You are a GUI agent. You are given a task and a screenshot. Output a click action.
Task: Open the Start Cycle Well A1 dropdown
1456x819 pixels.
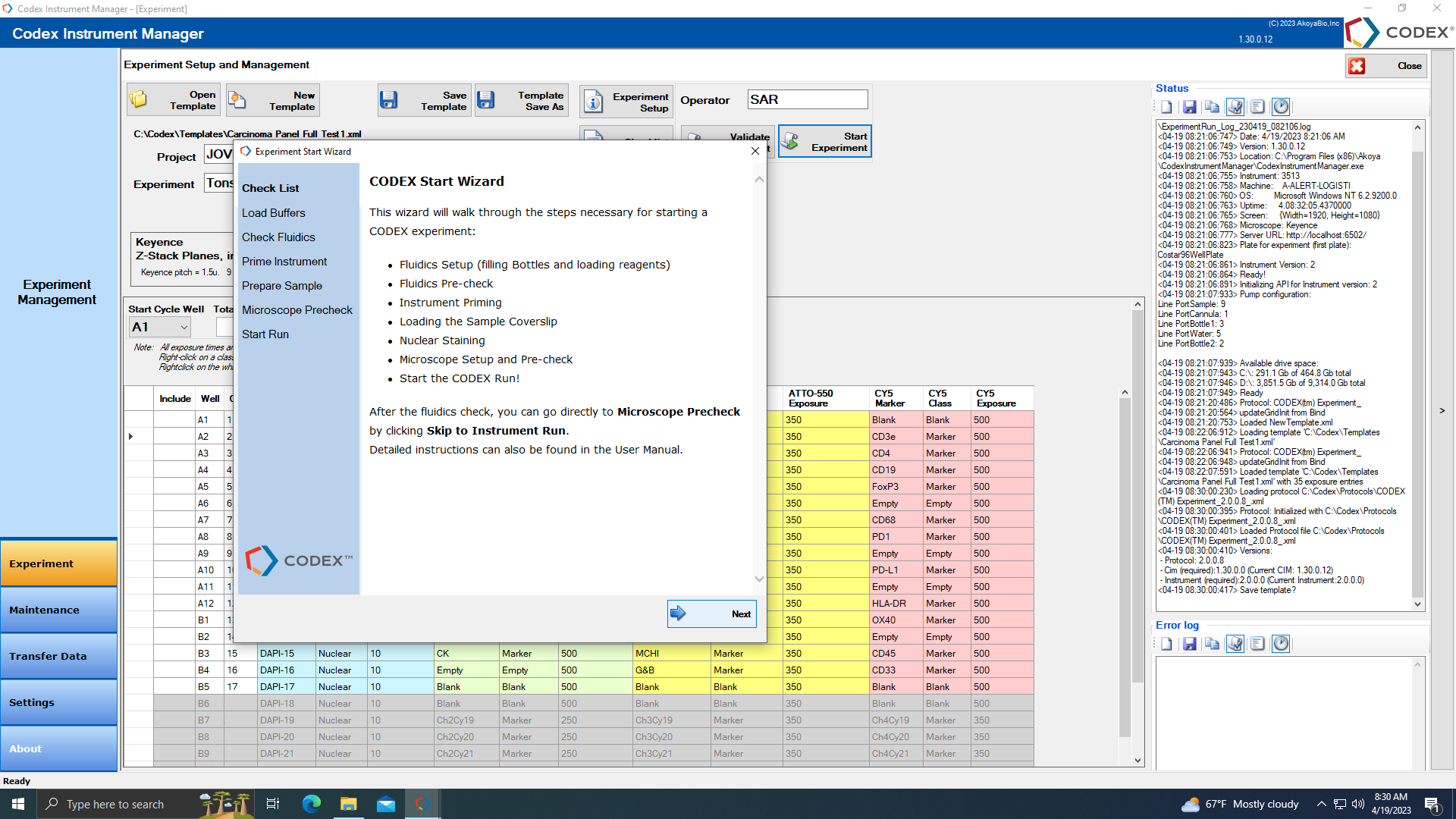coord(184,328)
